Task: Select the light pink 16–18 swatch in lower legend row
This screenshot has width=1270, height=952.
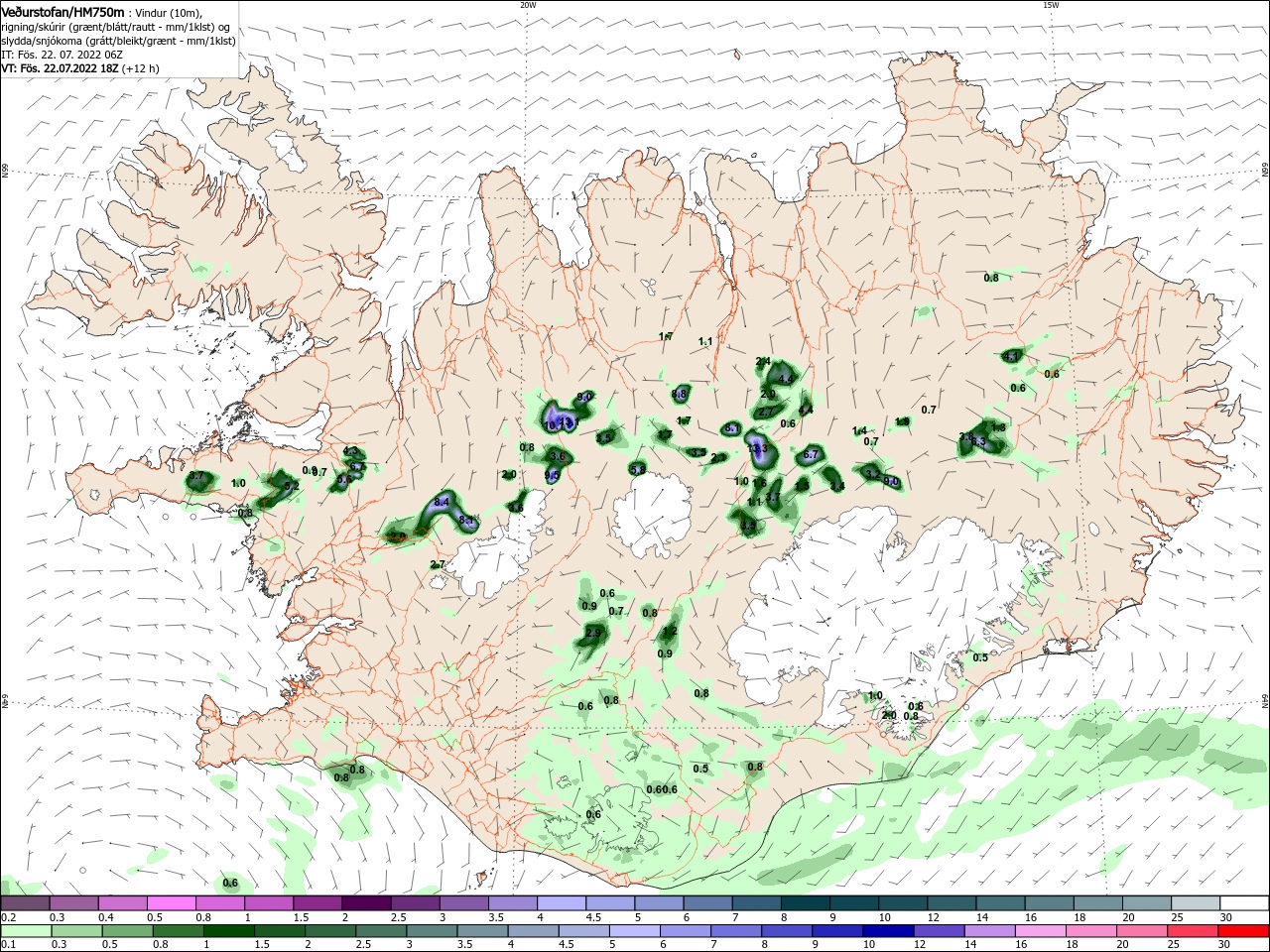Action: click(x=1041, y=931)
